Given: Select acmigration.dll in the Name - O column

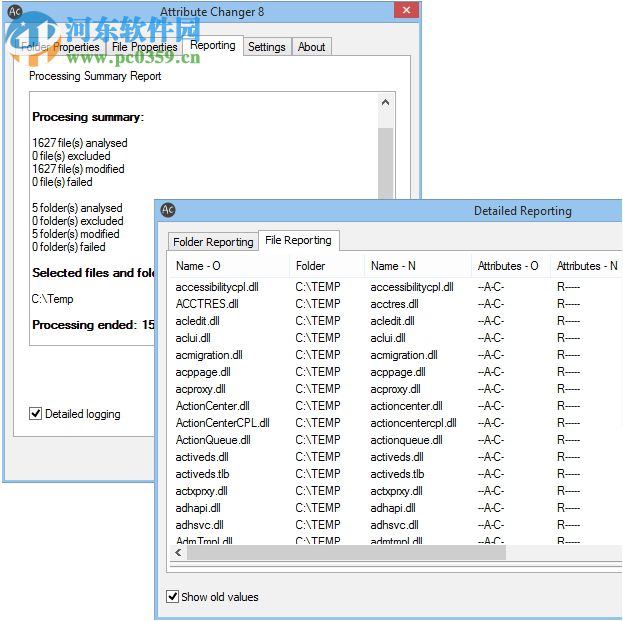Looking at the screenshot, I should tap(209, 355).
